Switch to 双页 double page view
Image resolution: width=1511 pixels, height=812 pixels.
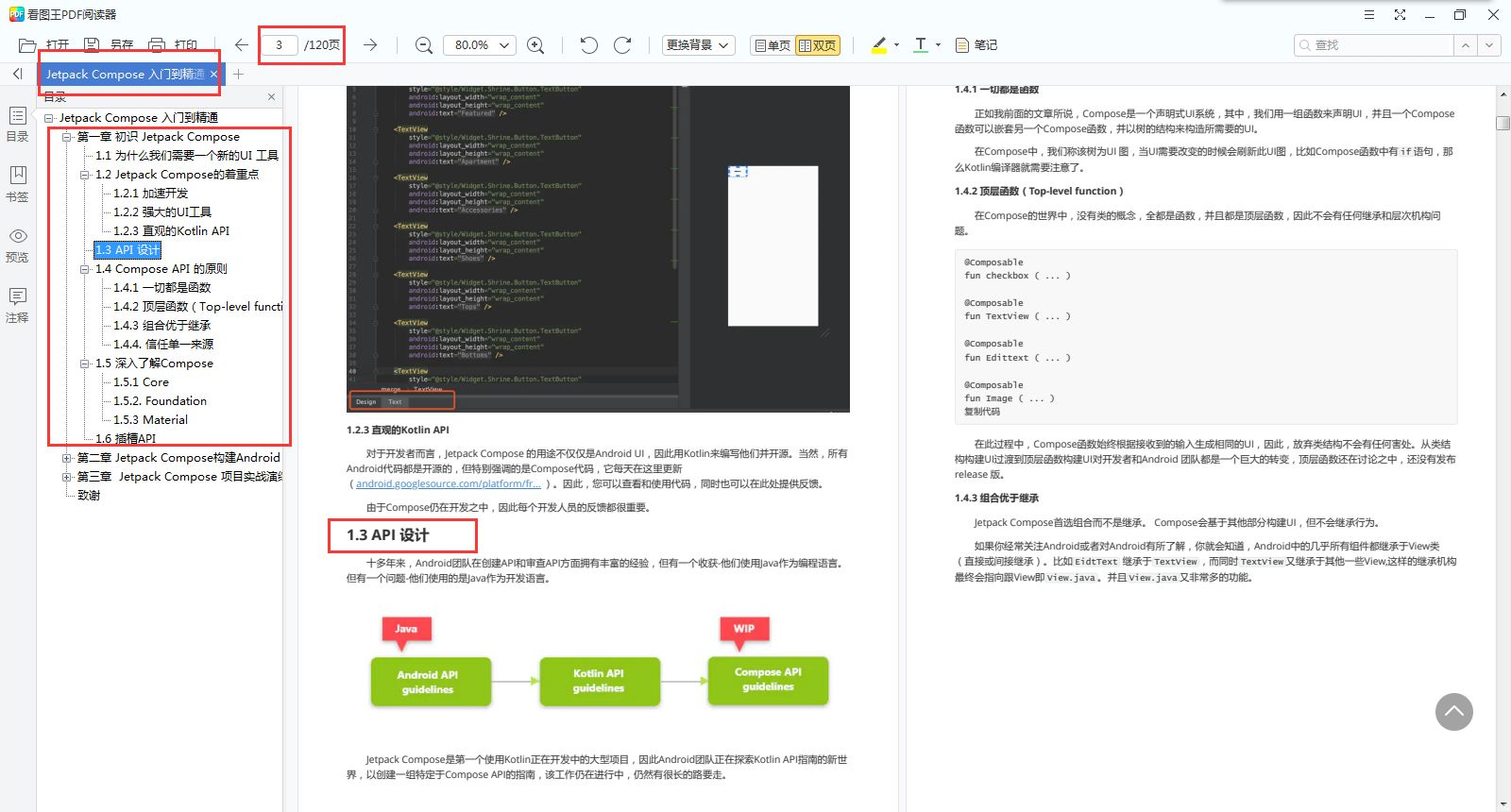[818, 44]
